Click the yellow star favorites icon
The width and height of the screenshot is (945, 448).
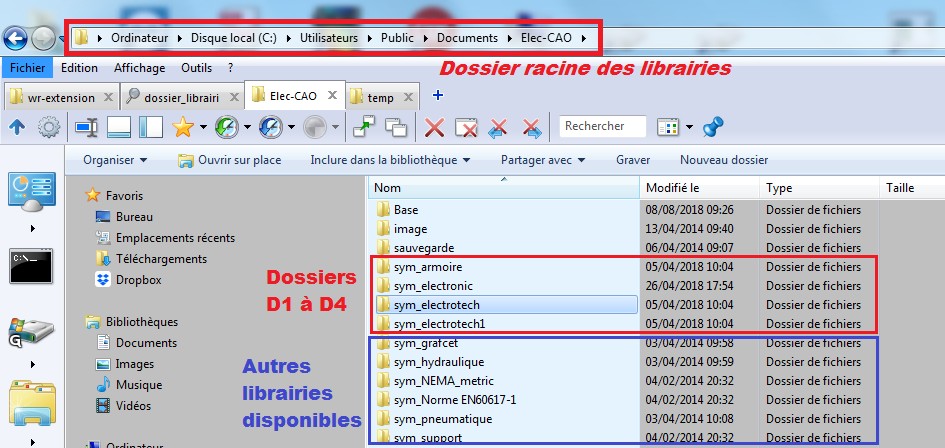point(182,127)
